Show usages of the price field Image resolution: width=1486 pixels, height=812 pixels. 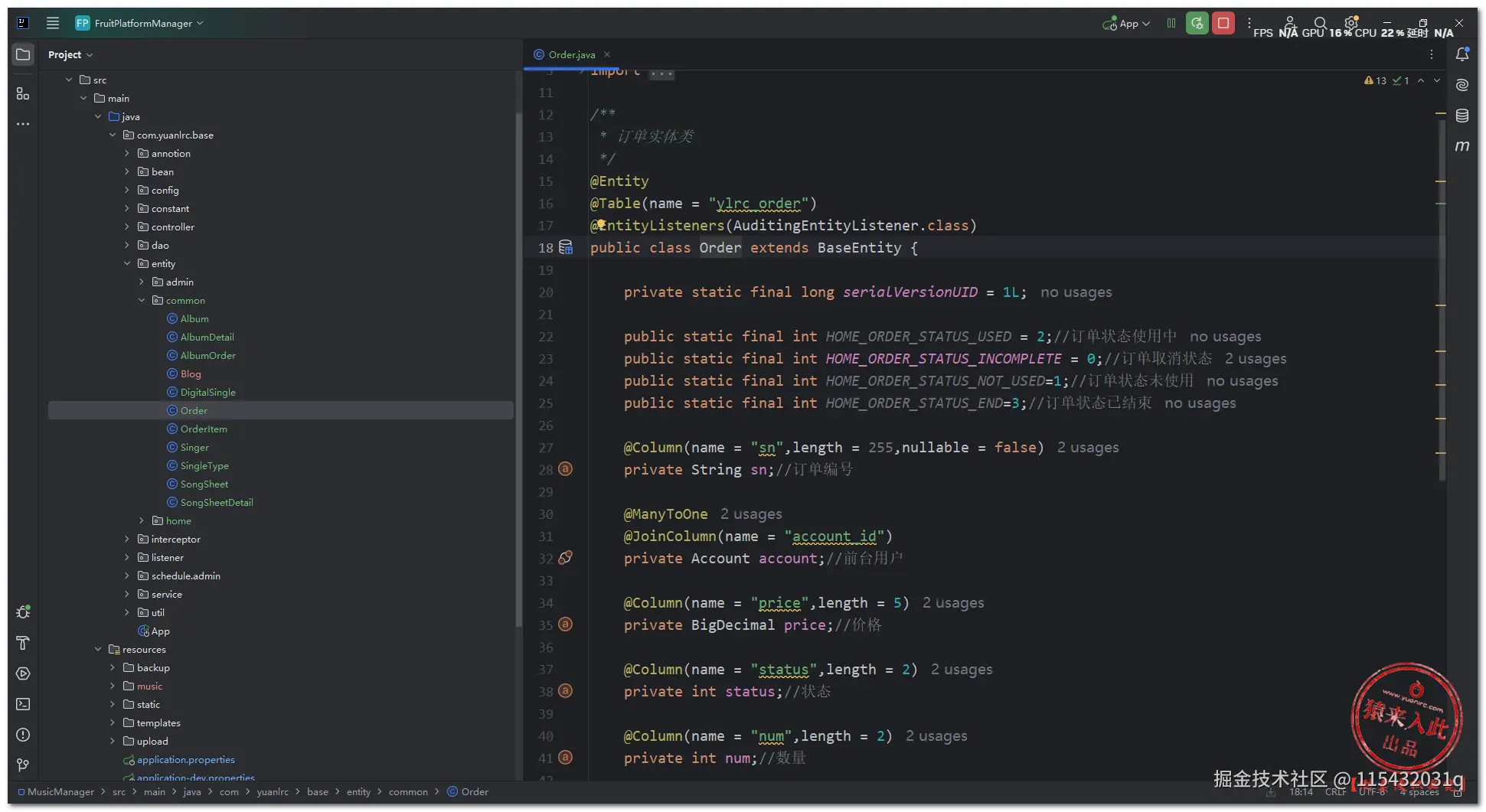pyautogui.click(x=953, y=602)
